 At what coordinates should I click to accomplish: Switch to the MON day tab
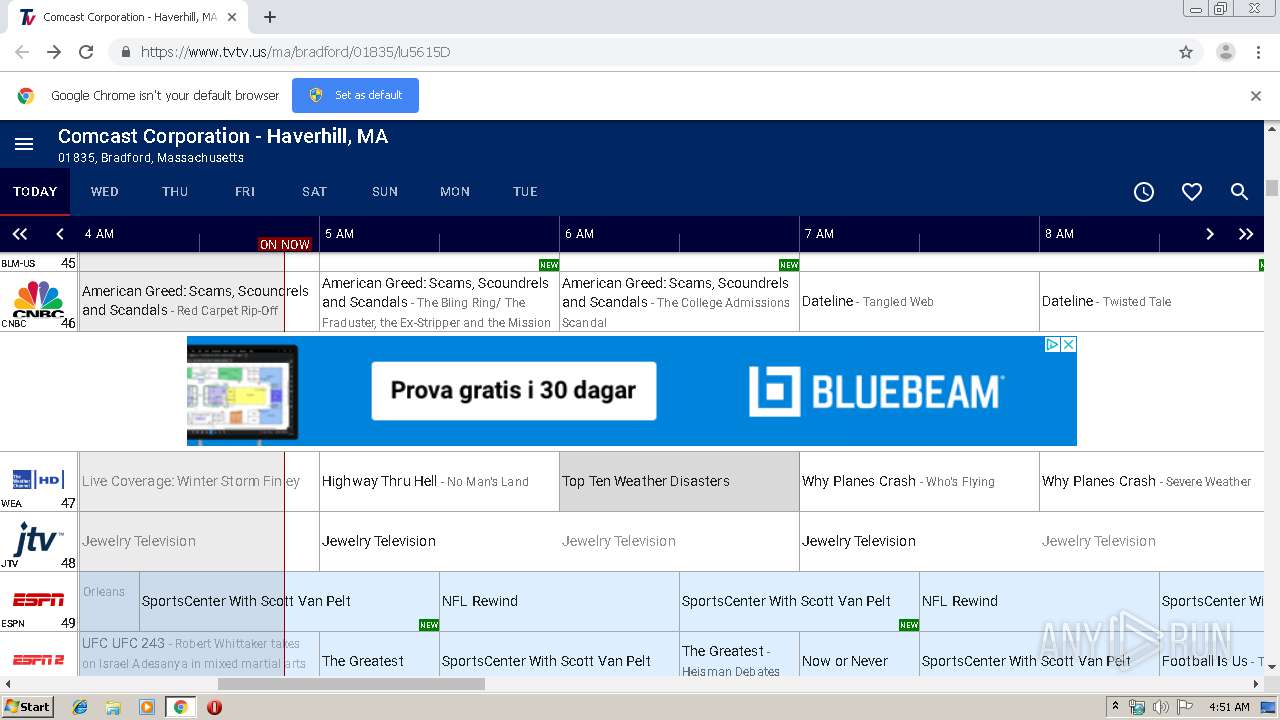pyautogui.click(x=455, y=192)
